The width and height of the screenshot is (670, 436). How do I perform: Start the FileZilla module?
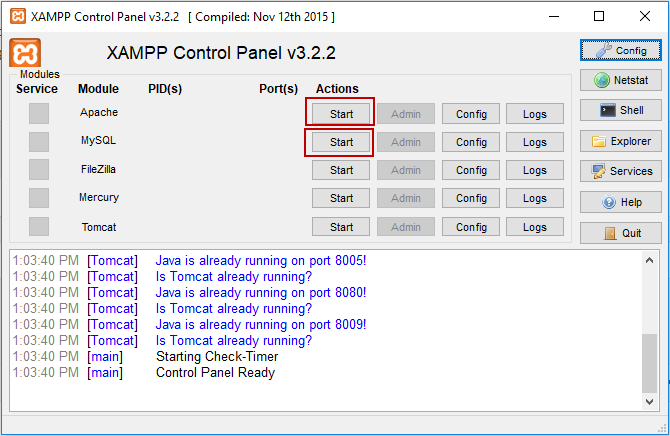(x=341, y=170)
